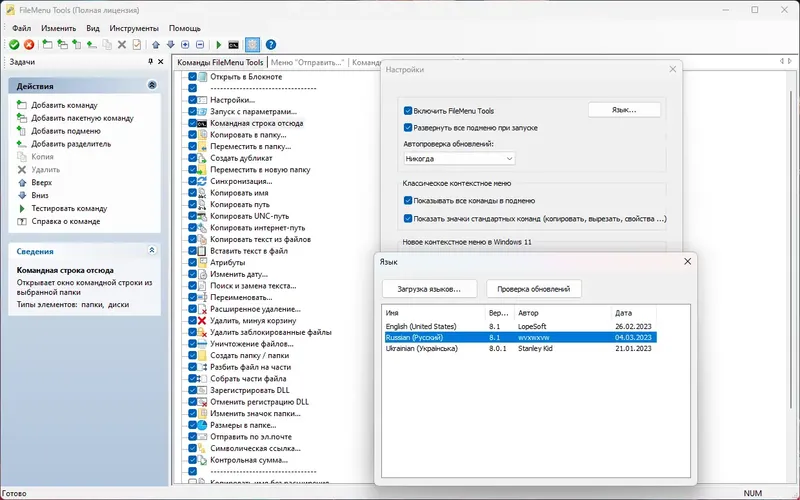Close the Задачи panel with its X
Image resolution: width=800 pixels, height=500 pixels.
(x=161, y=62)
